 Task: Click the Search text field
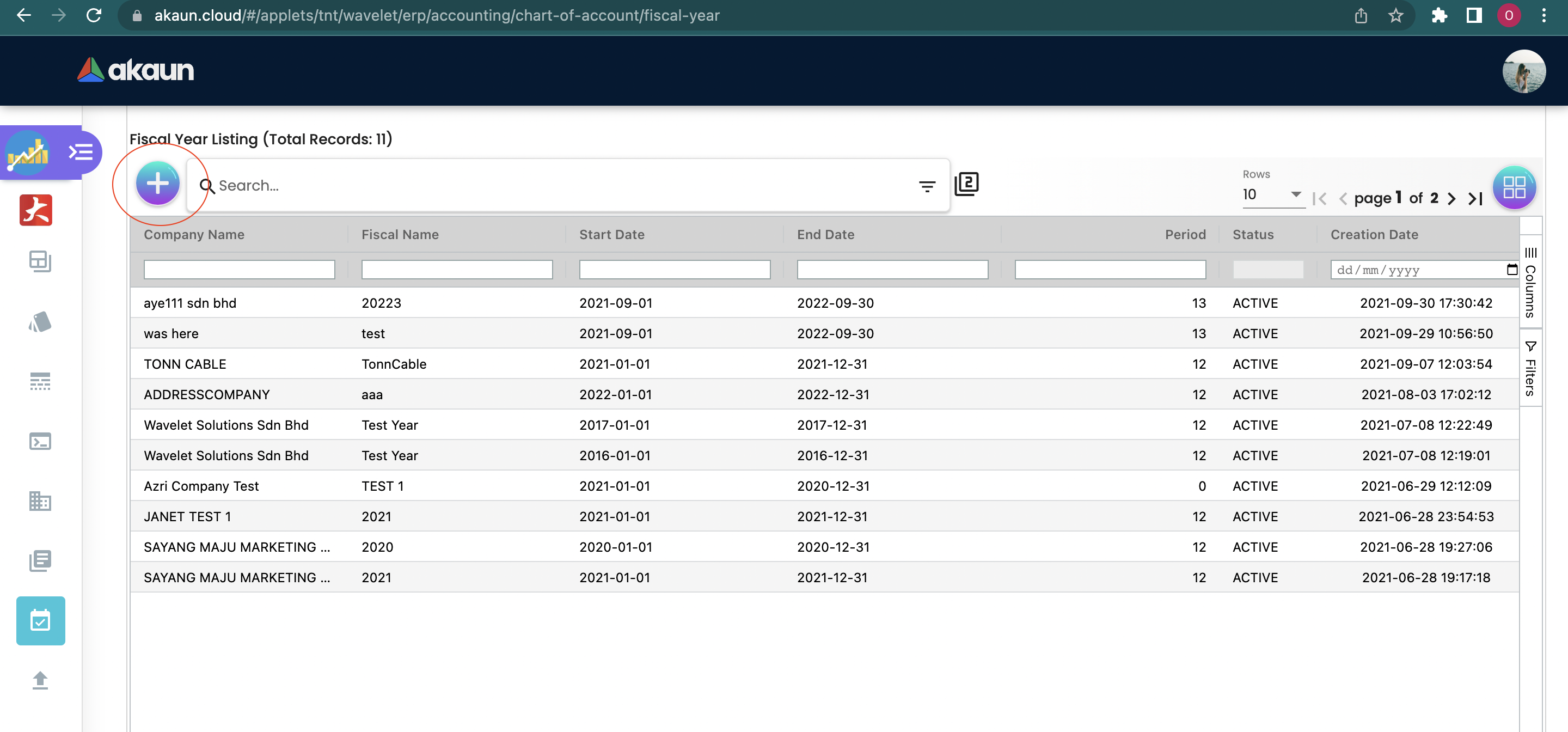pyautogui.click(x=560, y=186)
